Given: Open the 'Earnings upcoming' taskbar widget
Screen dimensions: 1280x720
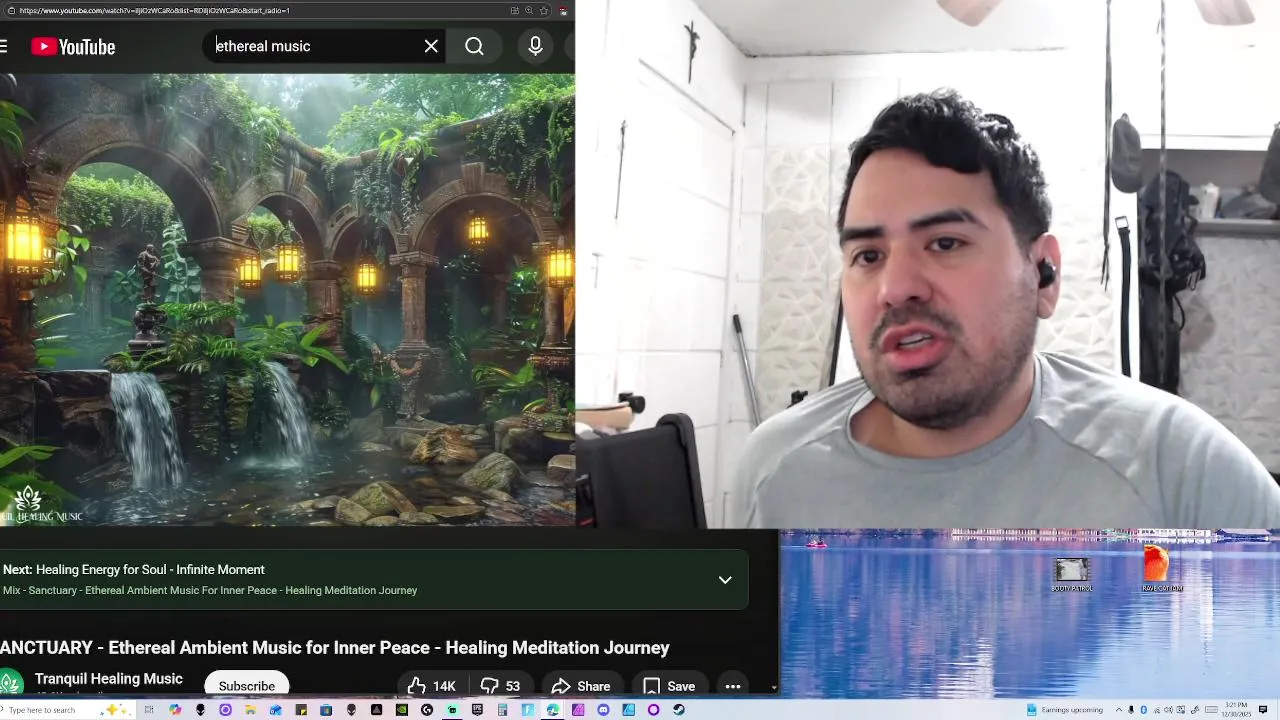Looking at the screenshot, I should coord(1065,710).
